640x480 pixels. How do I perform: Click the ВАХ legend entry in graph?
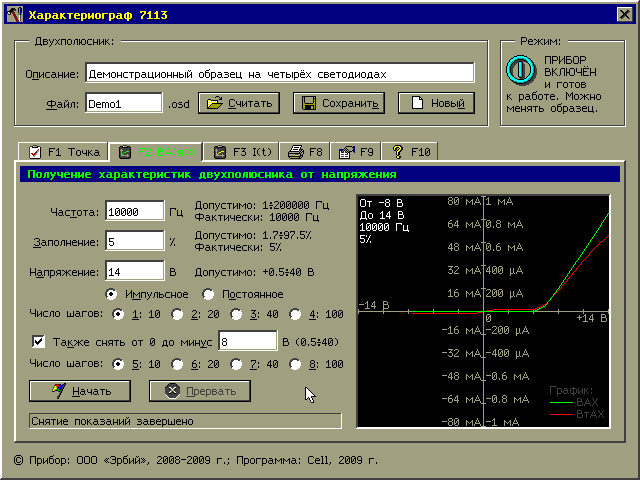pos(574,402)
